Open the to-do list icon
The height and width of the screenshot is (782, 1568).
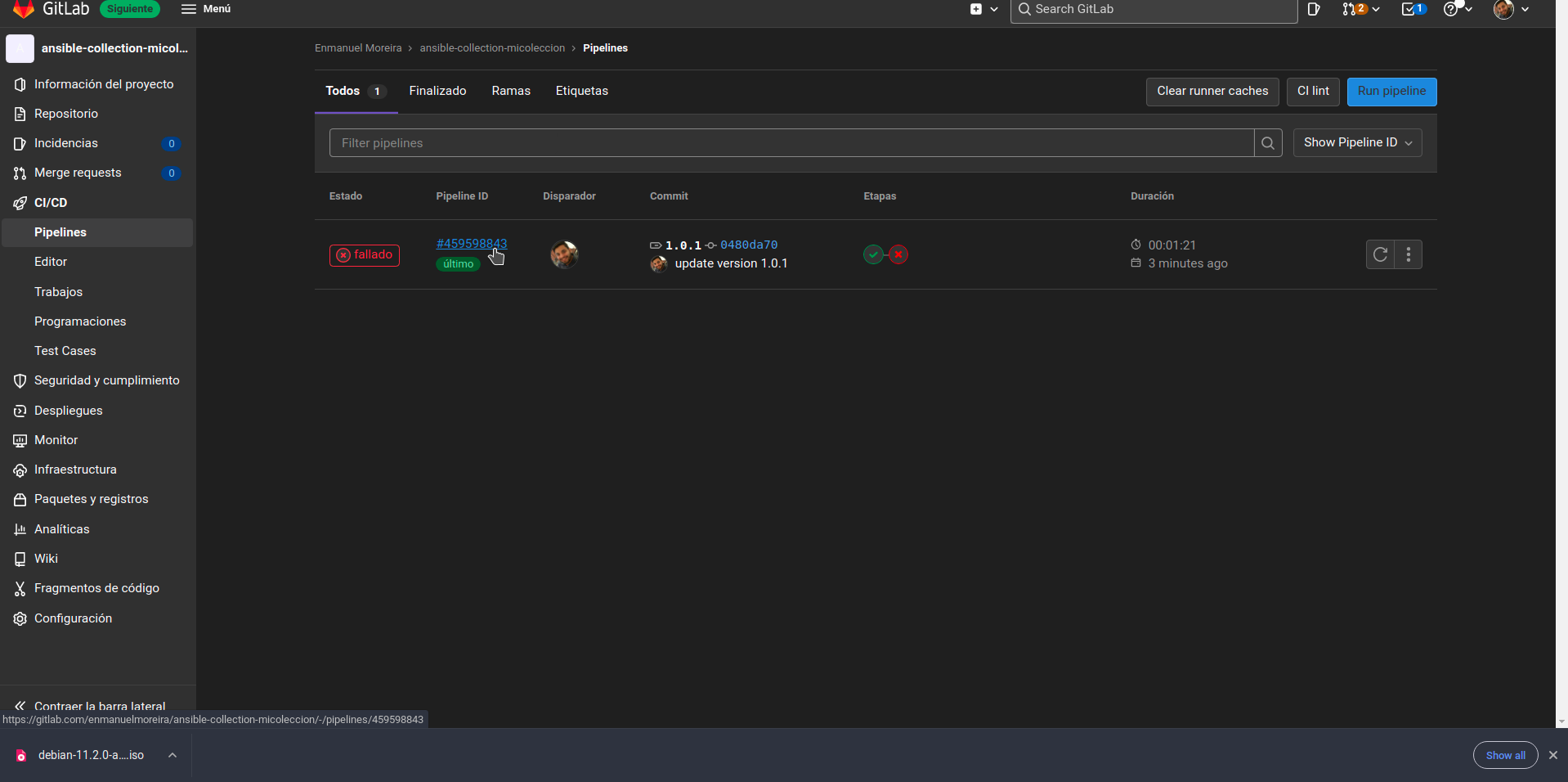[1413, 9]
